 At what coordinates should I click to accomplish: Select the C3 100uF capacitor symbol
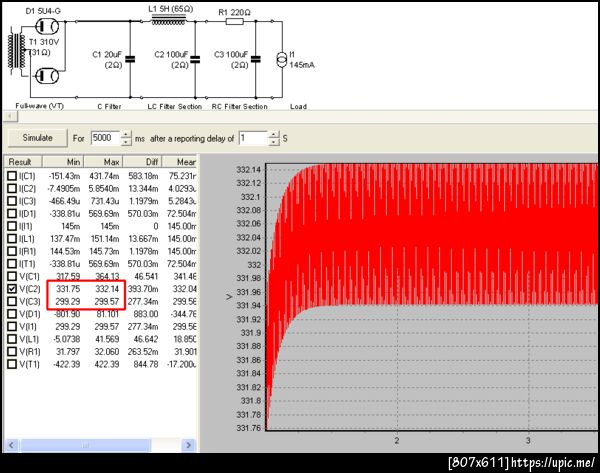click(x=256, y=59)
